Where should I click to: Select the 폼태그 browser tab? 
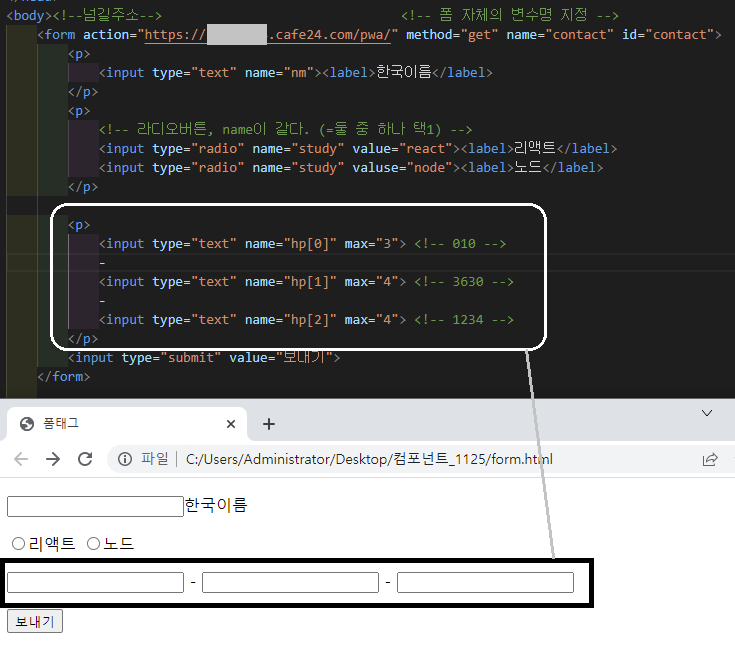(x=127, y=424)
